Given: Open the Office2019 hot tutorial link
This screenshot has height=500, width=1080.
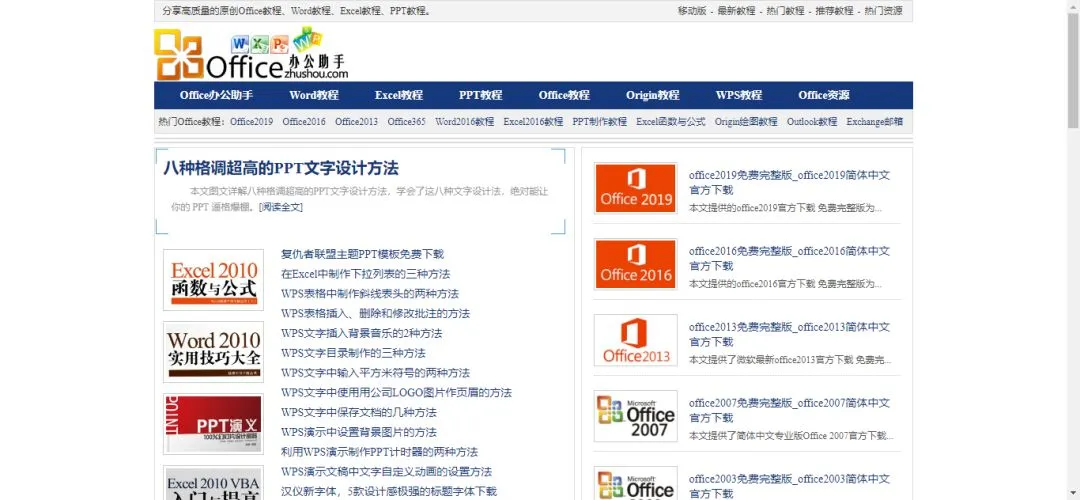Looking at the screenshot, I should (x=251, y=122).
